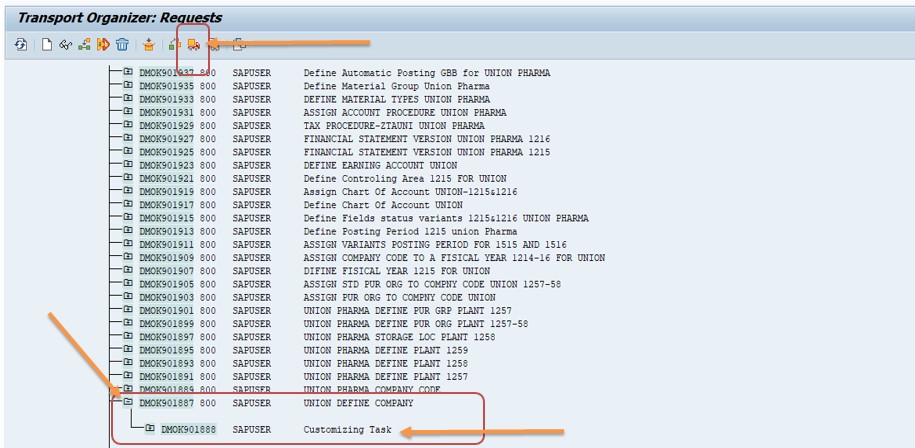The width and height of the screenshot is (915, 448).
Task: Create a new transport request
Action: pyautogui.click(x=46, y=44)
